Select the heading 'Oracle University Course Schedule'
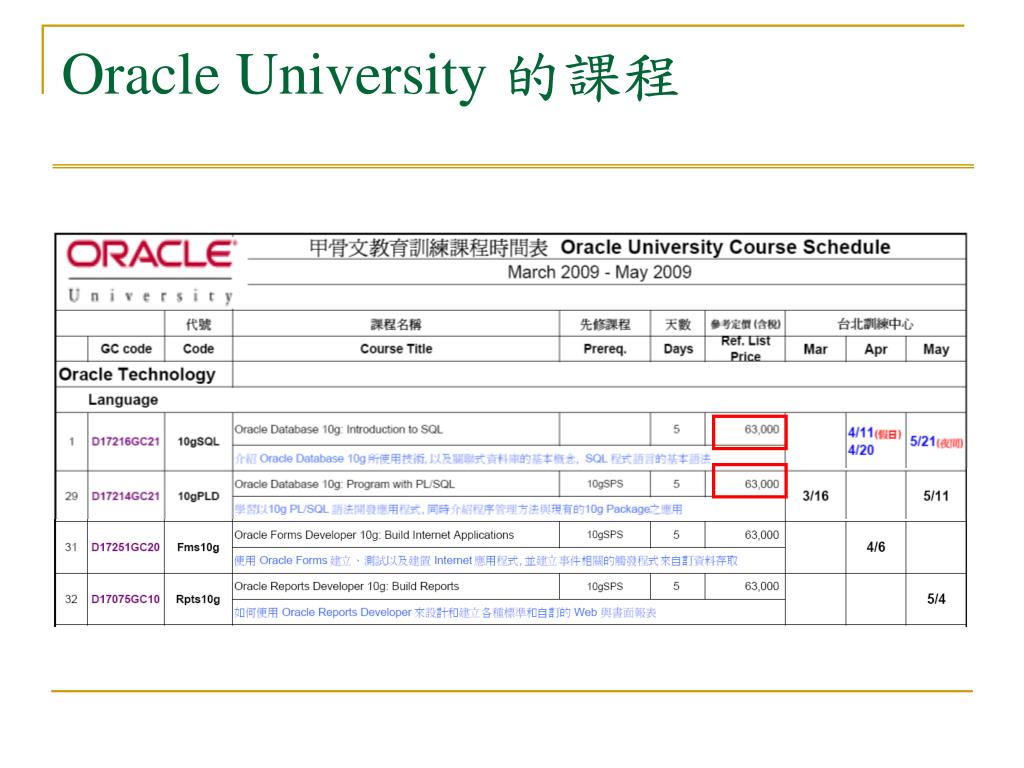 pos(725,247)
